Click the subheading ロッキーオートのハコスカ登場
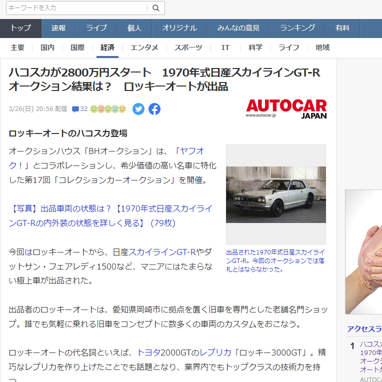This screenshot has height=382, width=382. pos(68,133)
